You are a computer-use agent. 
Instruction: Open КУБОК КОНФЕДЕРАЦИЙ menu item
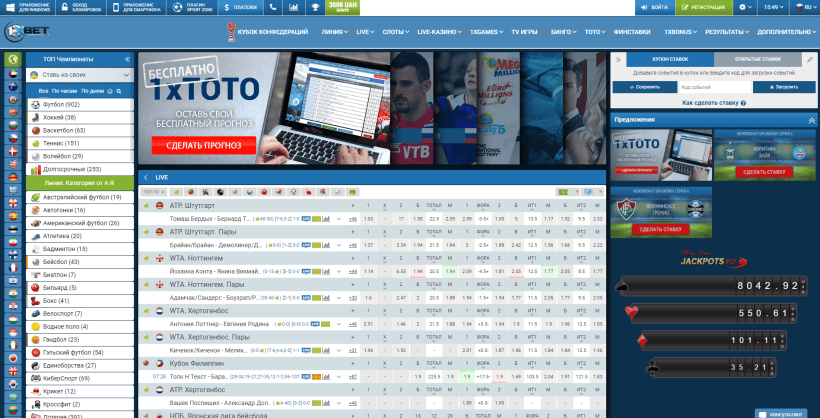click(x=267, y=32)
